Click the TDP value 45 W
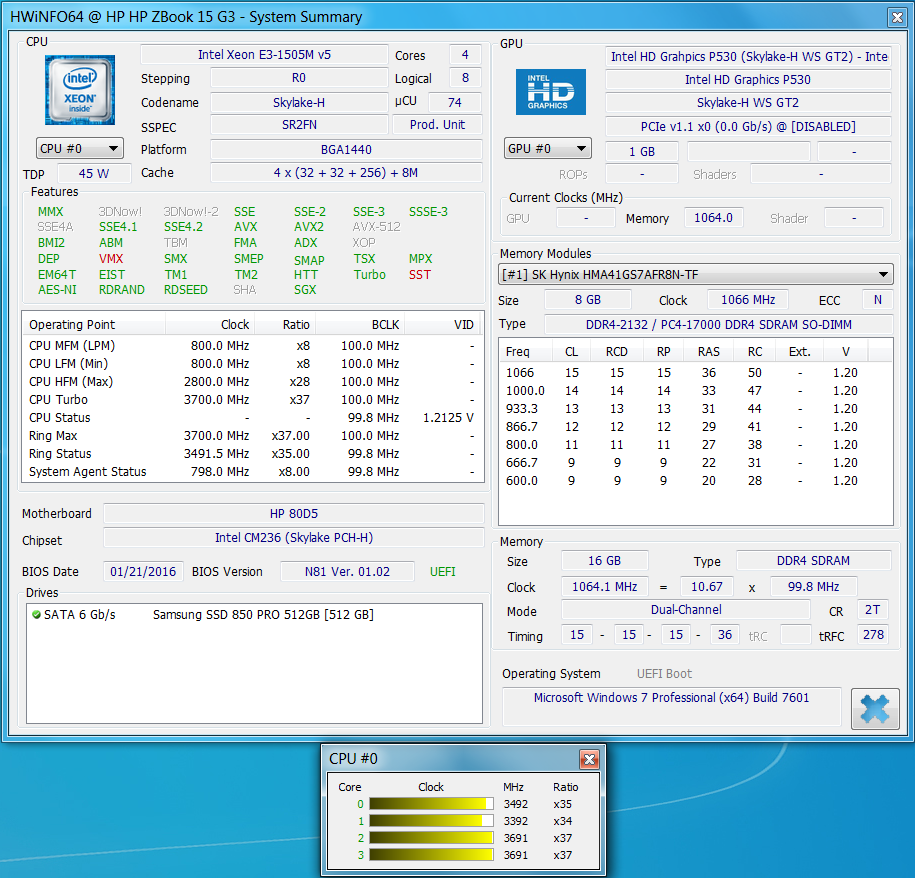The image size is (915, 878). pos(94,173)
